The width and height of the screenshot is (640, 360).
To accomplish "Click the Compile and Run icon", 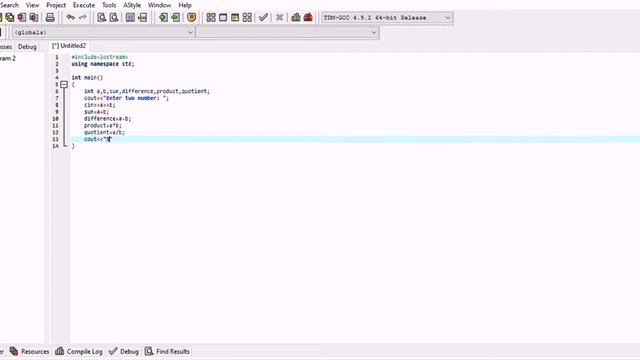I will click(x=235, y=18).
